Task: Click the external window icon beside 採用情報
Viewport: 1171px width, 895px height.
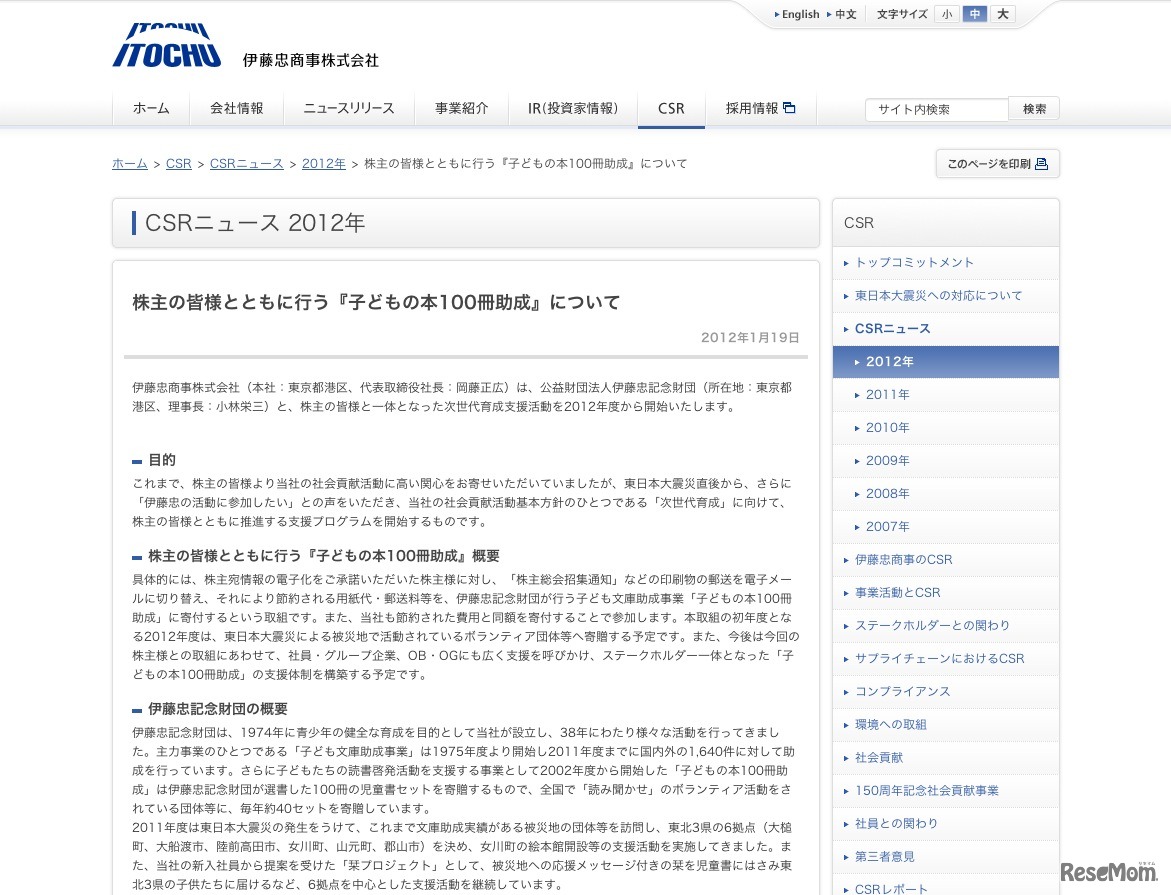Action: tap(789, 108)
